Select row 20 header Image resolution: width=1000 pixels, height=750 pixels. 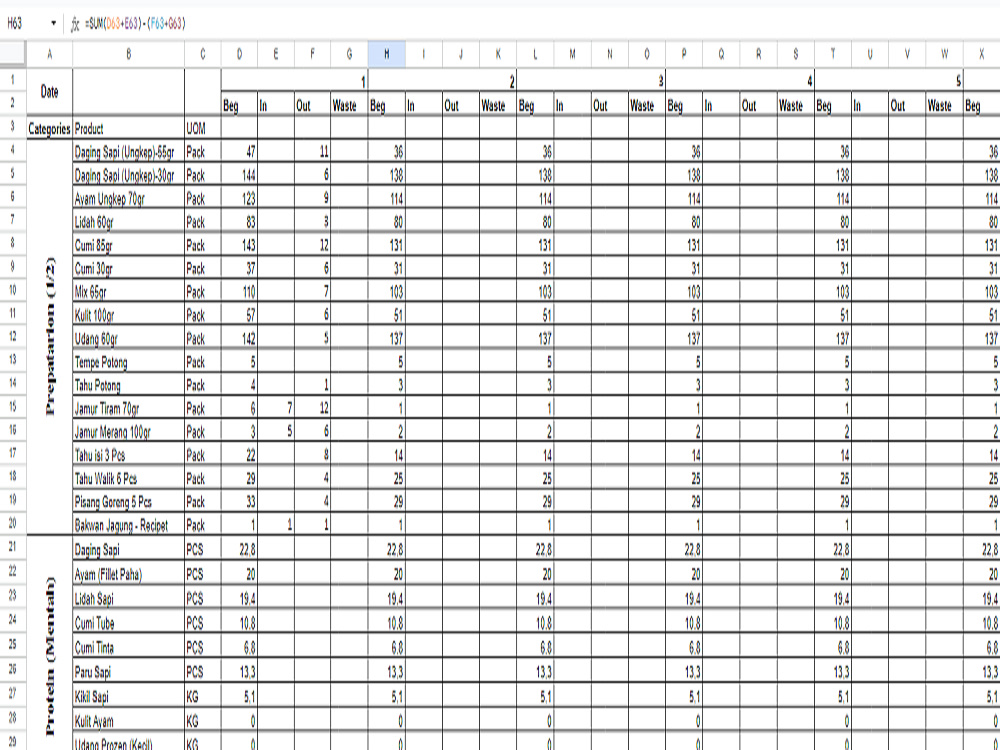pos(13,524)
